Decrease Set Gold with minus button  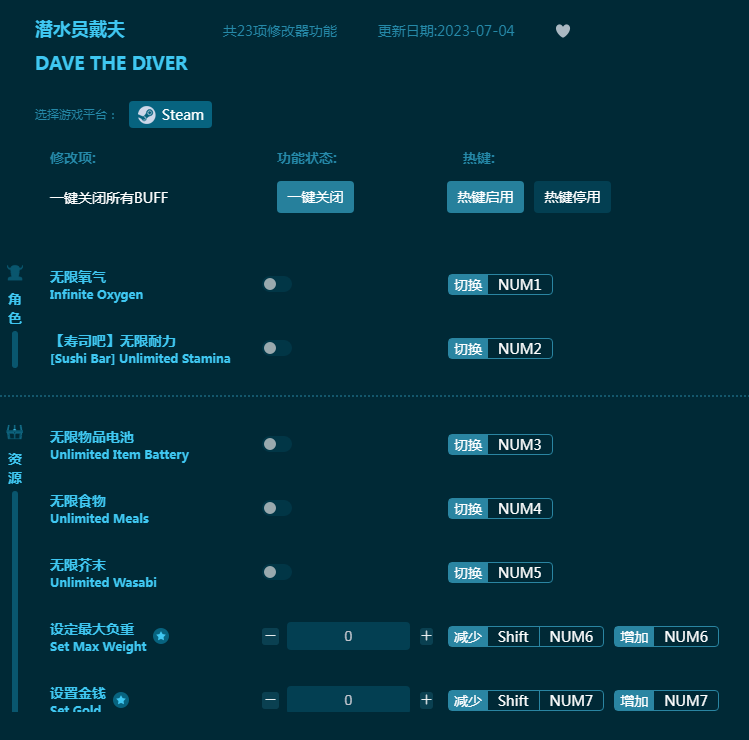(x=270, y=700)
